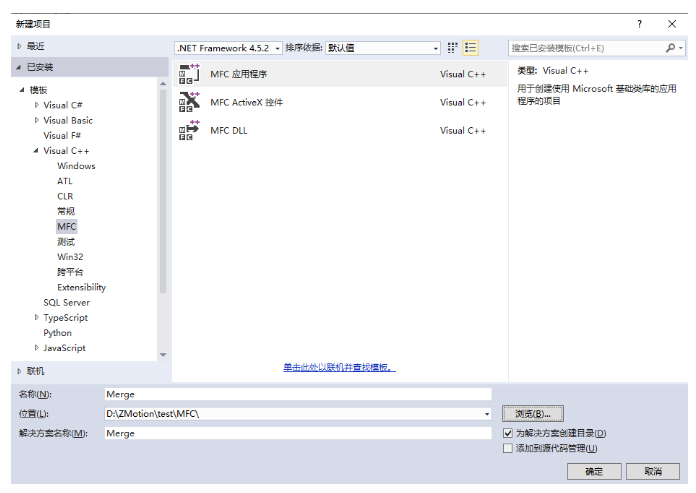
Task: Select Python in tree
Action: coord(57,333)
